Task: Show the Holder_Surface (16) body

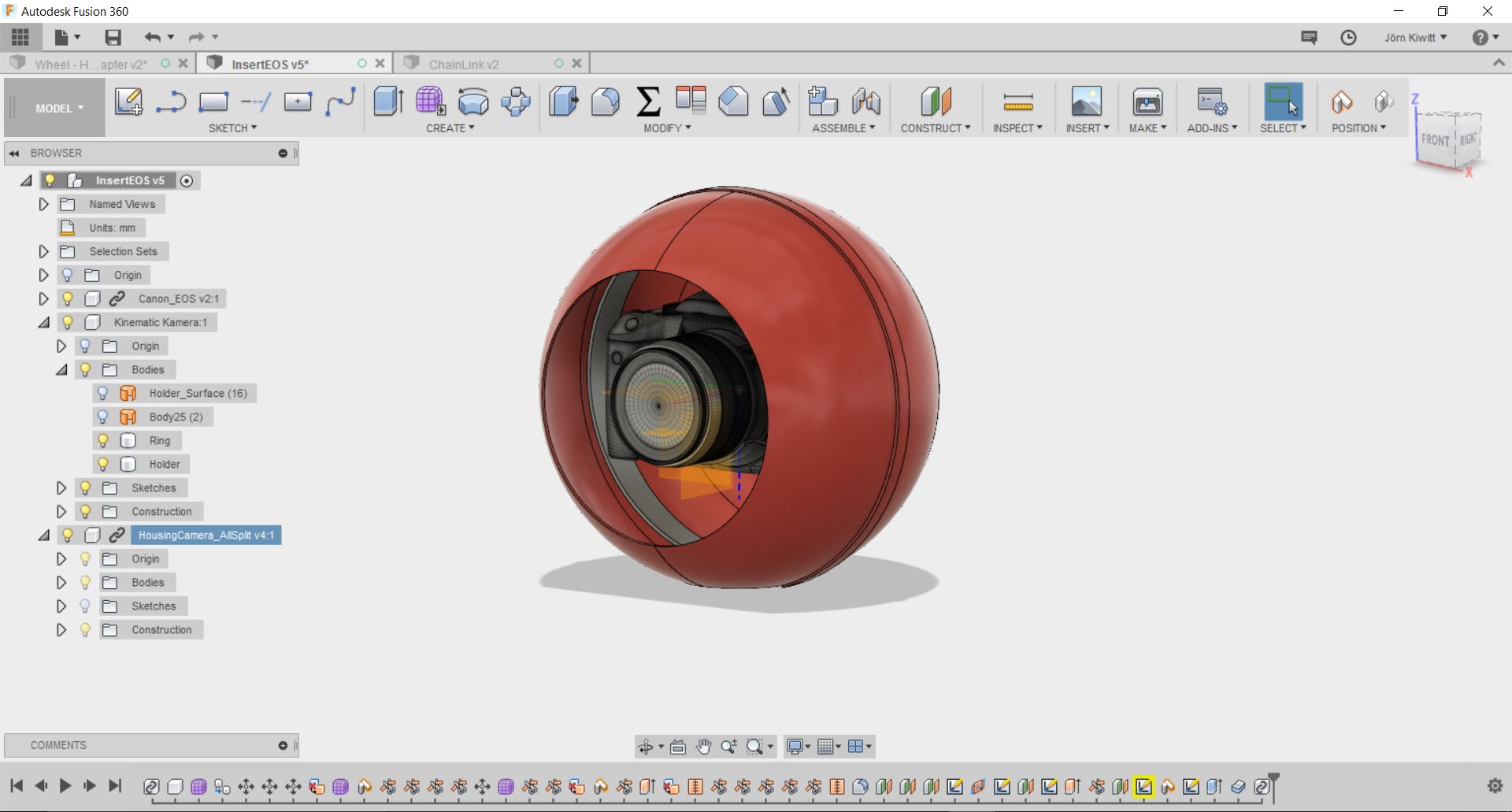Action: (102, 393)
